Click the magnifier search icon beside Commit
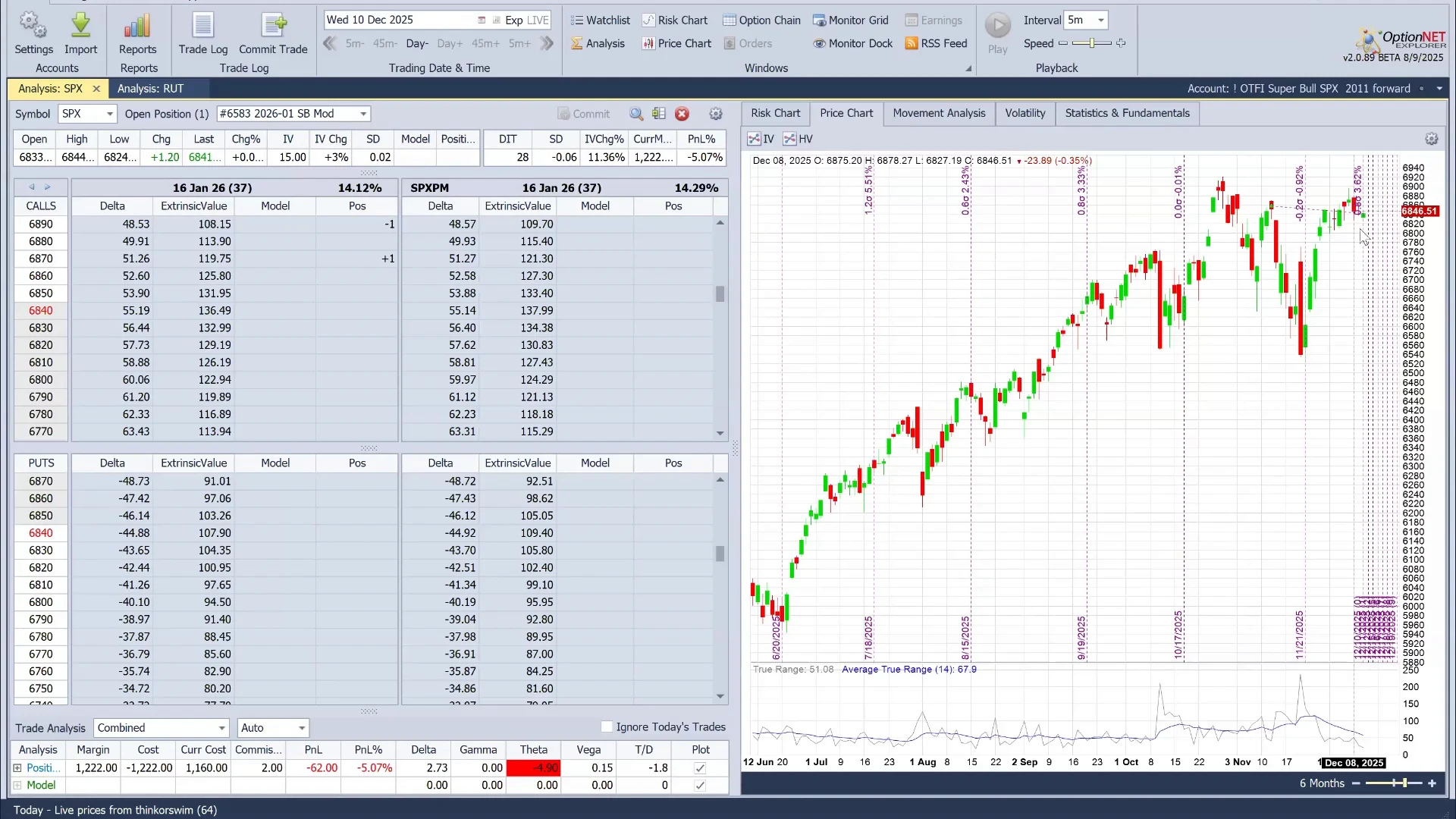Image resolution: width=1456 pixels, height=819 pixels. coord(636,114)
